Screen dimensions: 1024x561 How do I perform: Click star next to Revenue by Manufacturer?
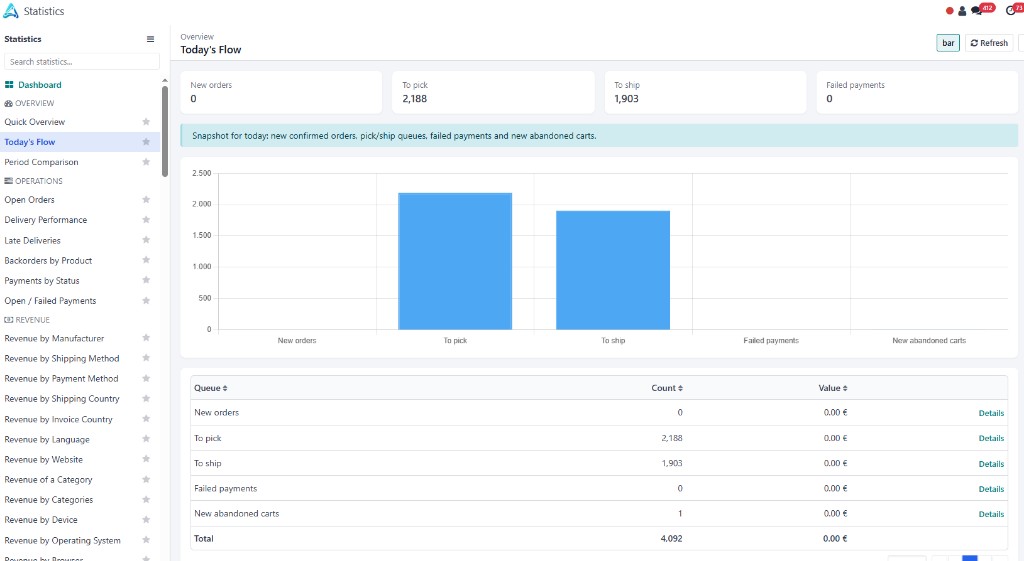tap(146, 338)
